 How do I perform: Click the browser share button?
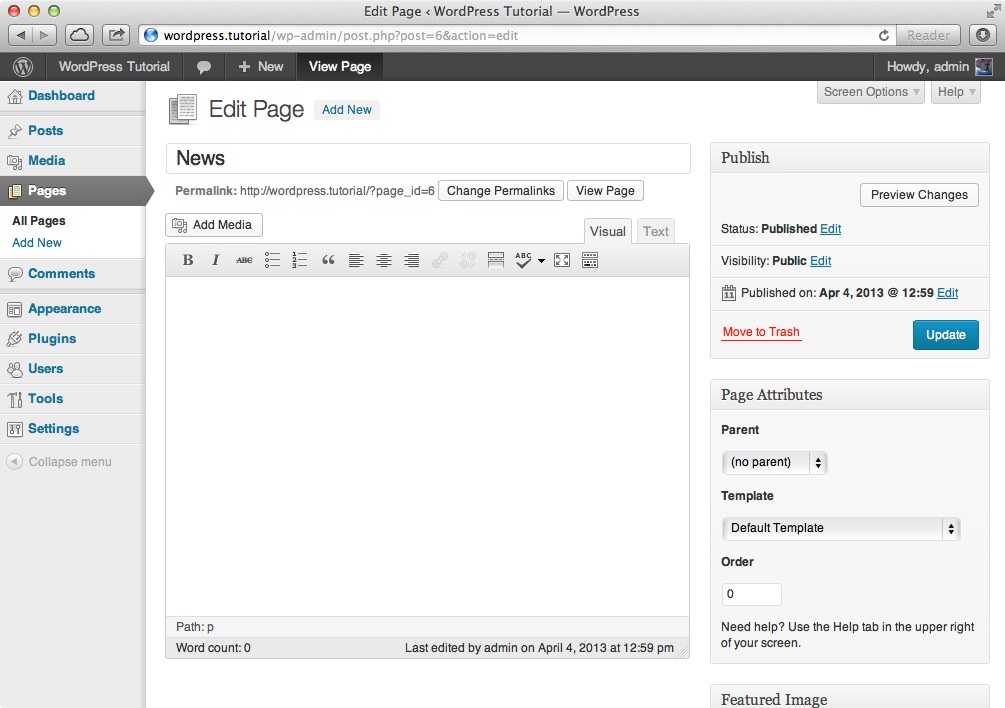click(116, 35)
